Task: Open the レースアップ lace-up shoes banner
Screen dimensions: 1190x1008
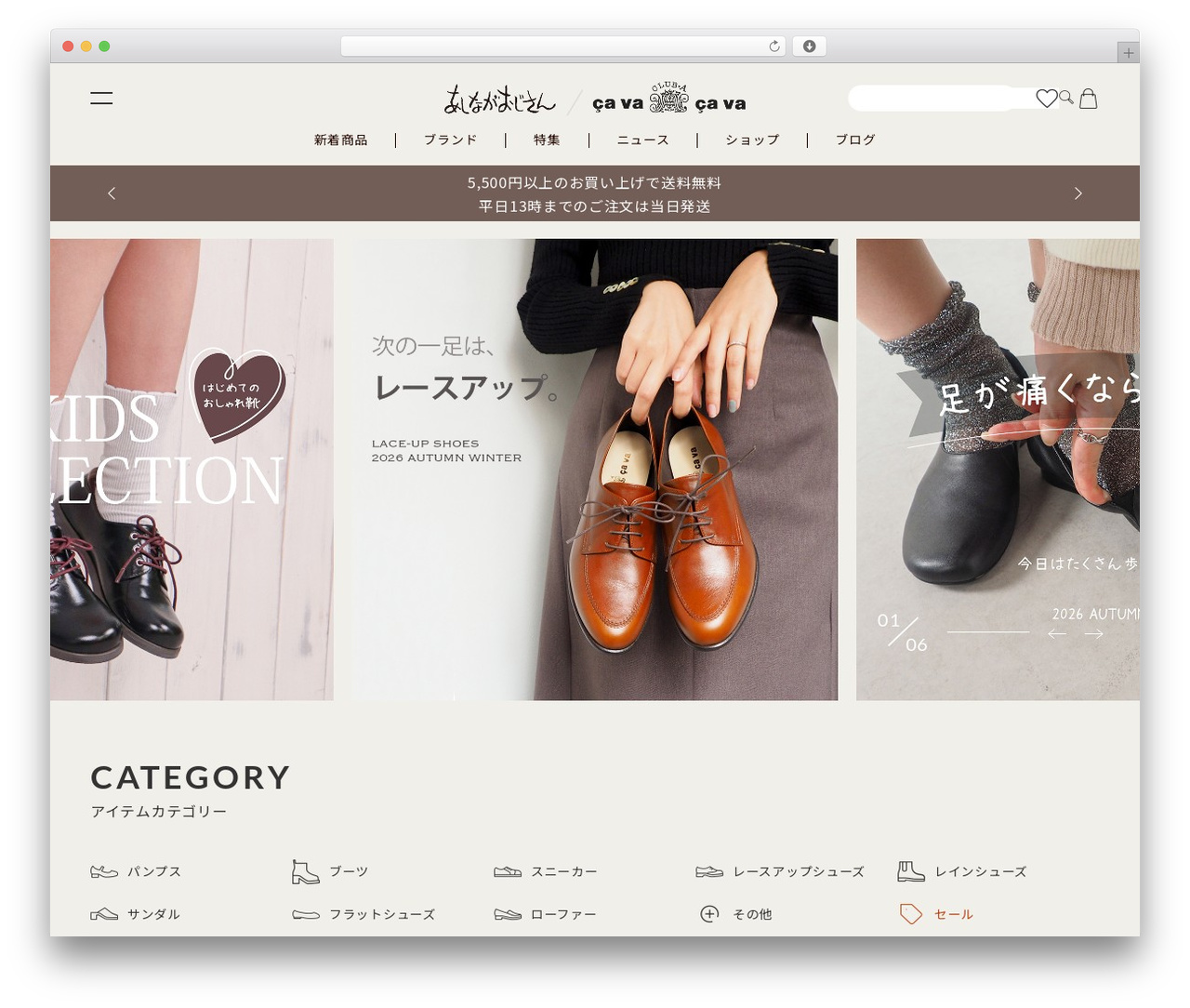Action: pos(595,470)
